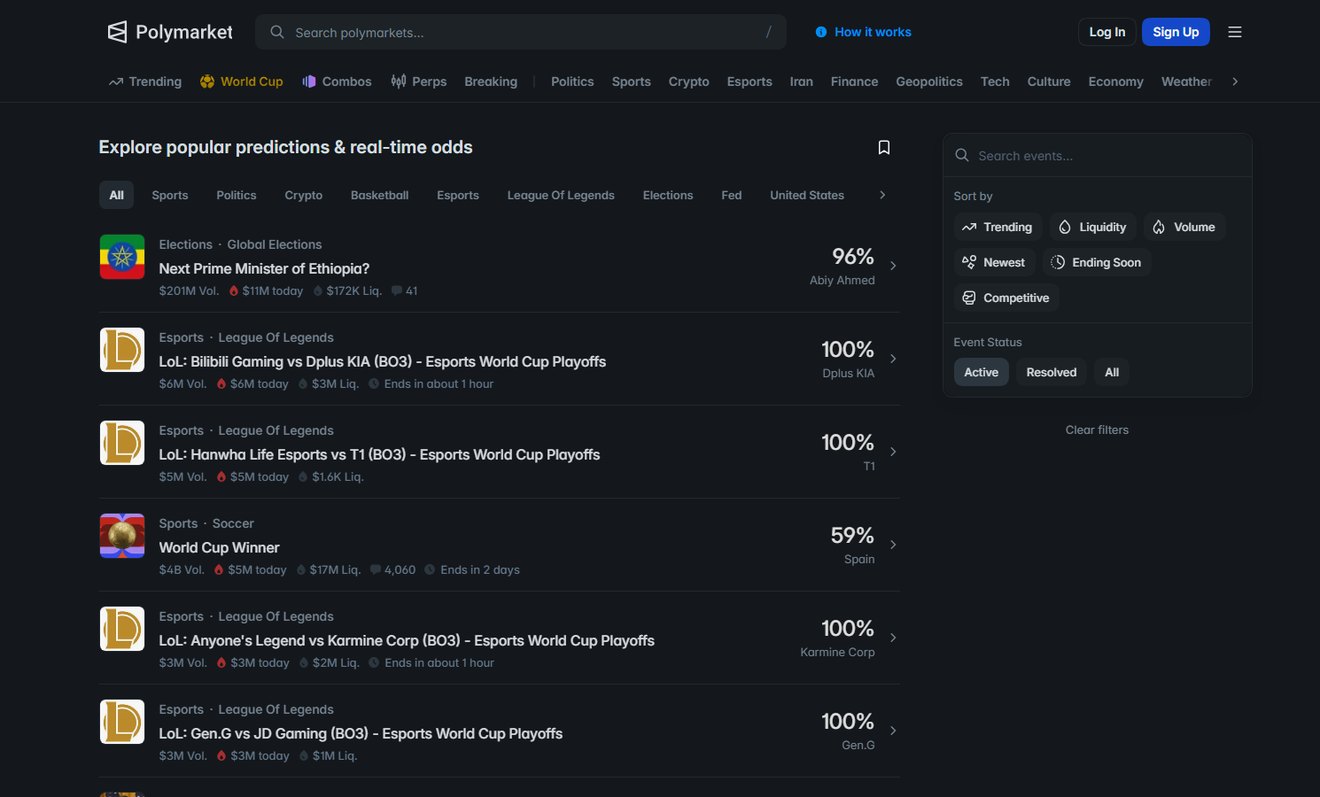The width and height of the screenshot is (1320, 797).
Task: Click the Sign Up button
Action: (1176, 32)
